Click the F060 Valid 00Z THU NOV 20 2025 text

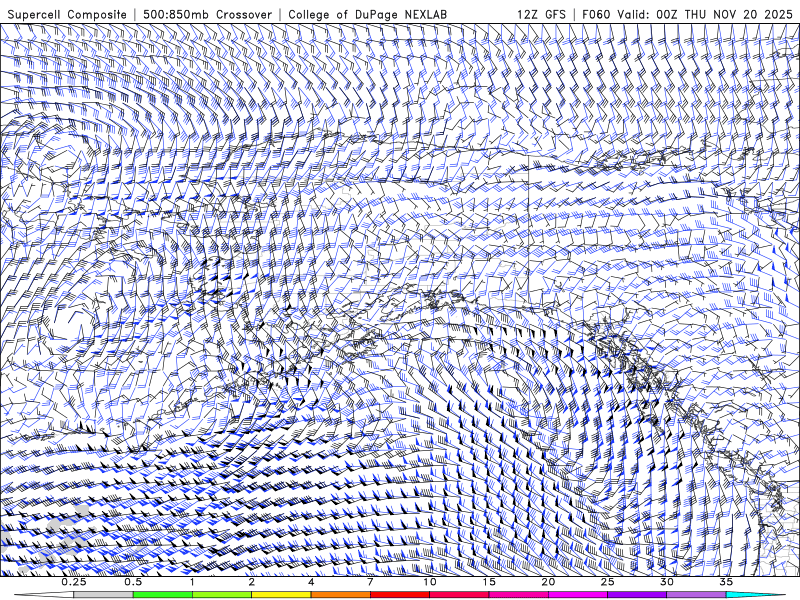coord(687,14)
